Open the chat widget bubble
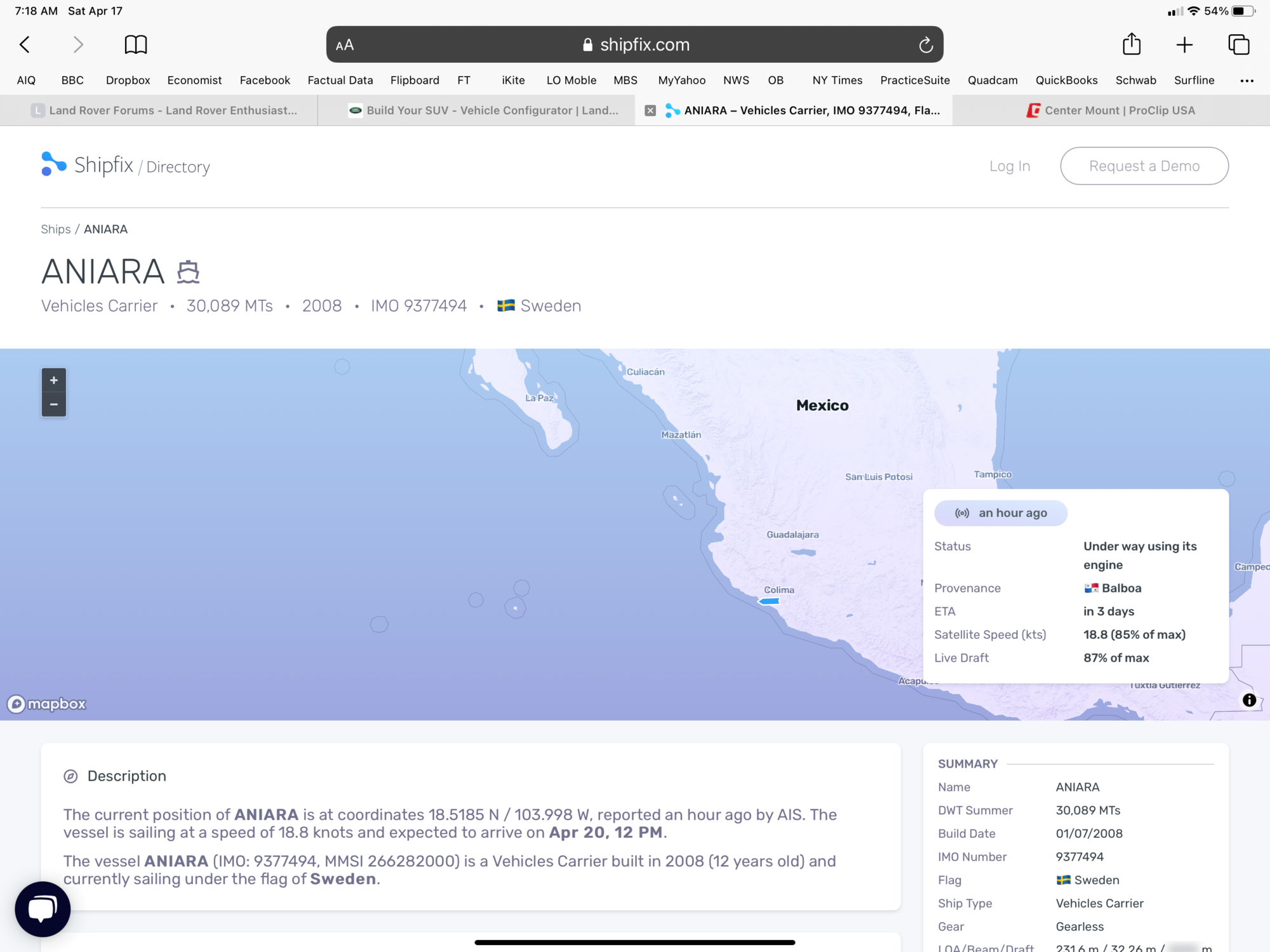The width and height of the screenshot is (1270, 952). [x=43, y=909]
